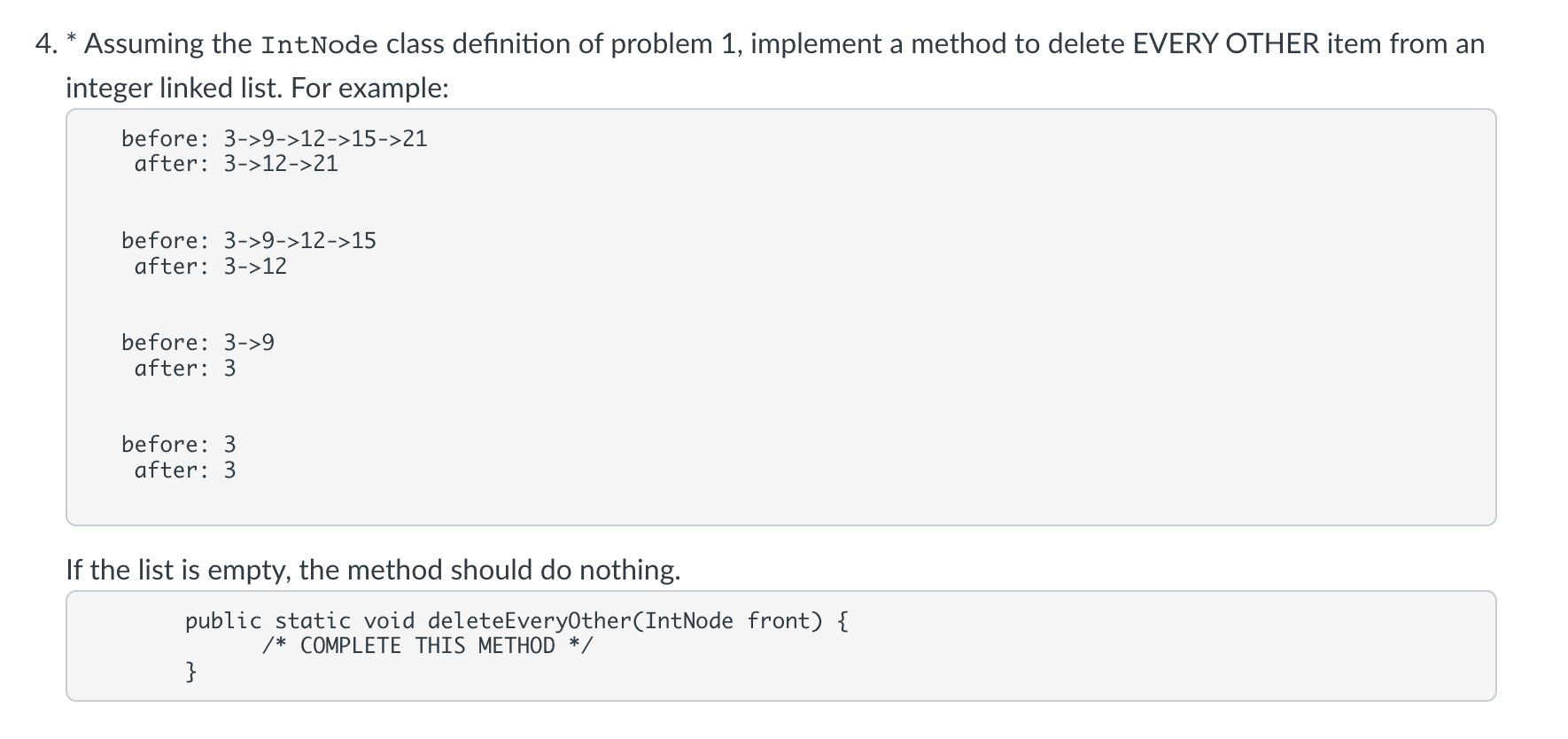
Task: Click the line 'before: 3->9'
Action: [198, 342]
